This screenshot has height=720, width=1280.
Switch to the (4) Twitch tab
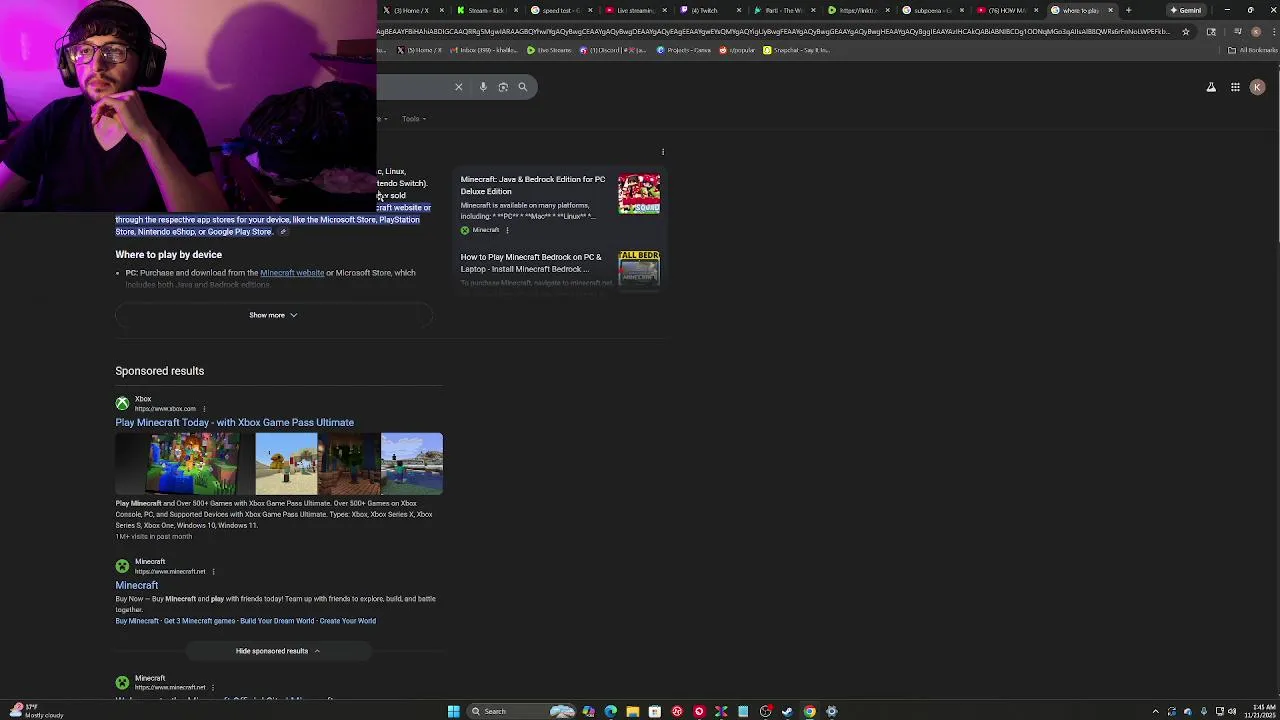tap(711, 10)
